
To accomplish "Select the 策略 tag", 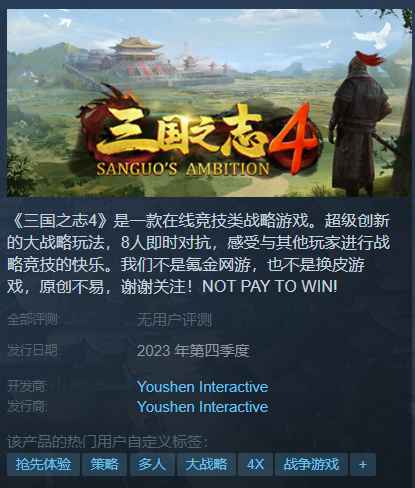I will click(104, 464).
